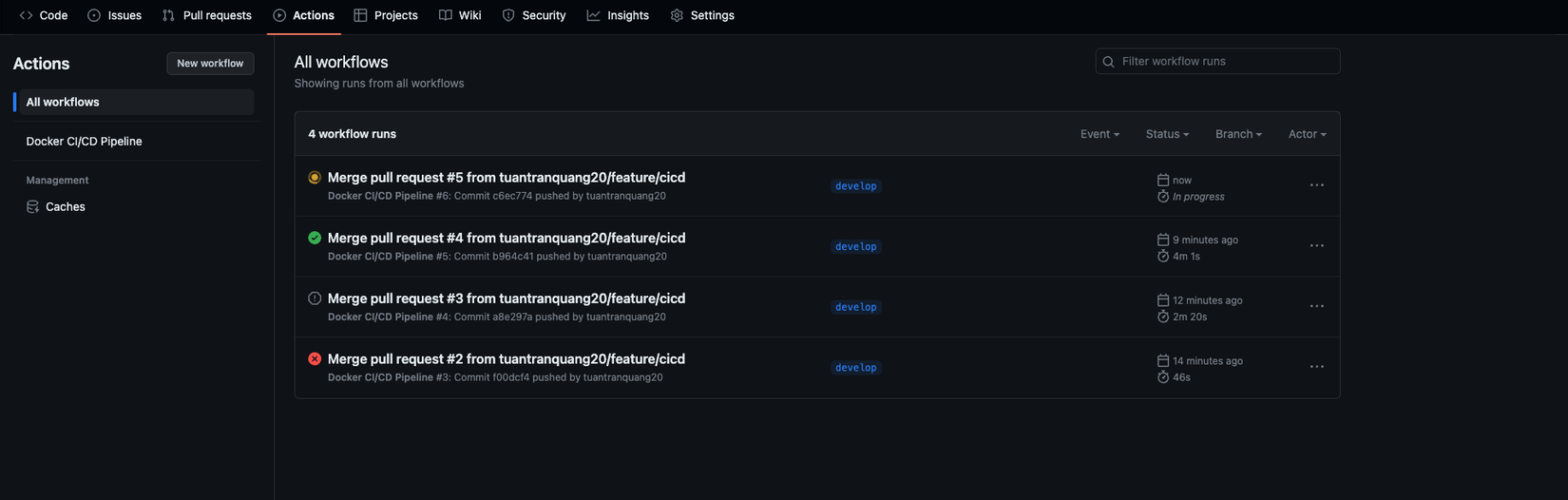Click the Pull requests branch icon
Screen dimensions: 1568x500
tap(168, 15)
